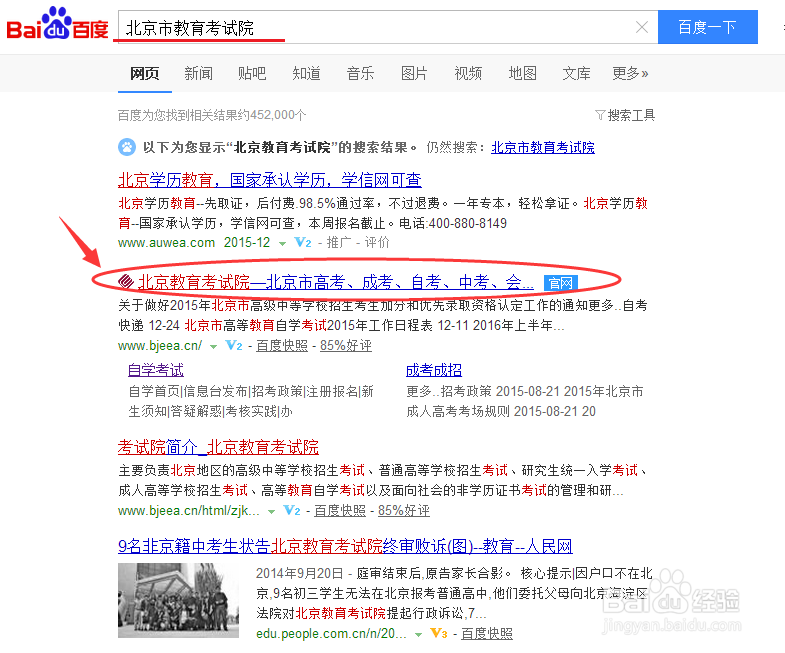This screenshot has width=785, height=653.
Task: Open the 贴吧 tab
Action: (x=252, y=74)
